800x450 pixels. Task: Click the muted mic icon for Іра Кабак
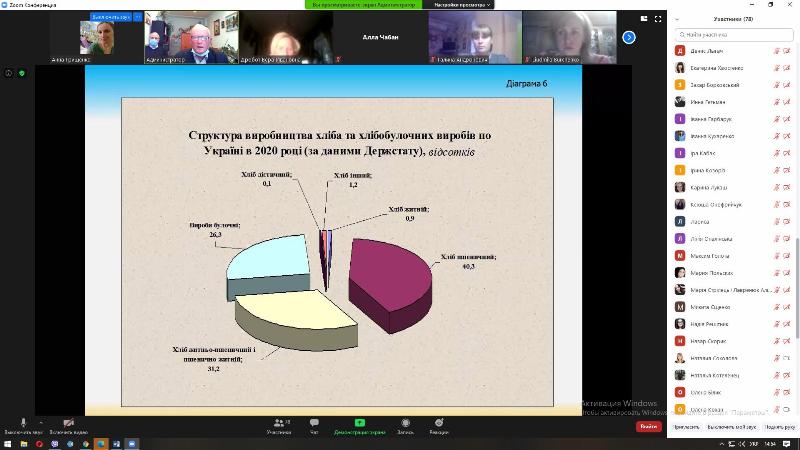[x=777, y=153]
